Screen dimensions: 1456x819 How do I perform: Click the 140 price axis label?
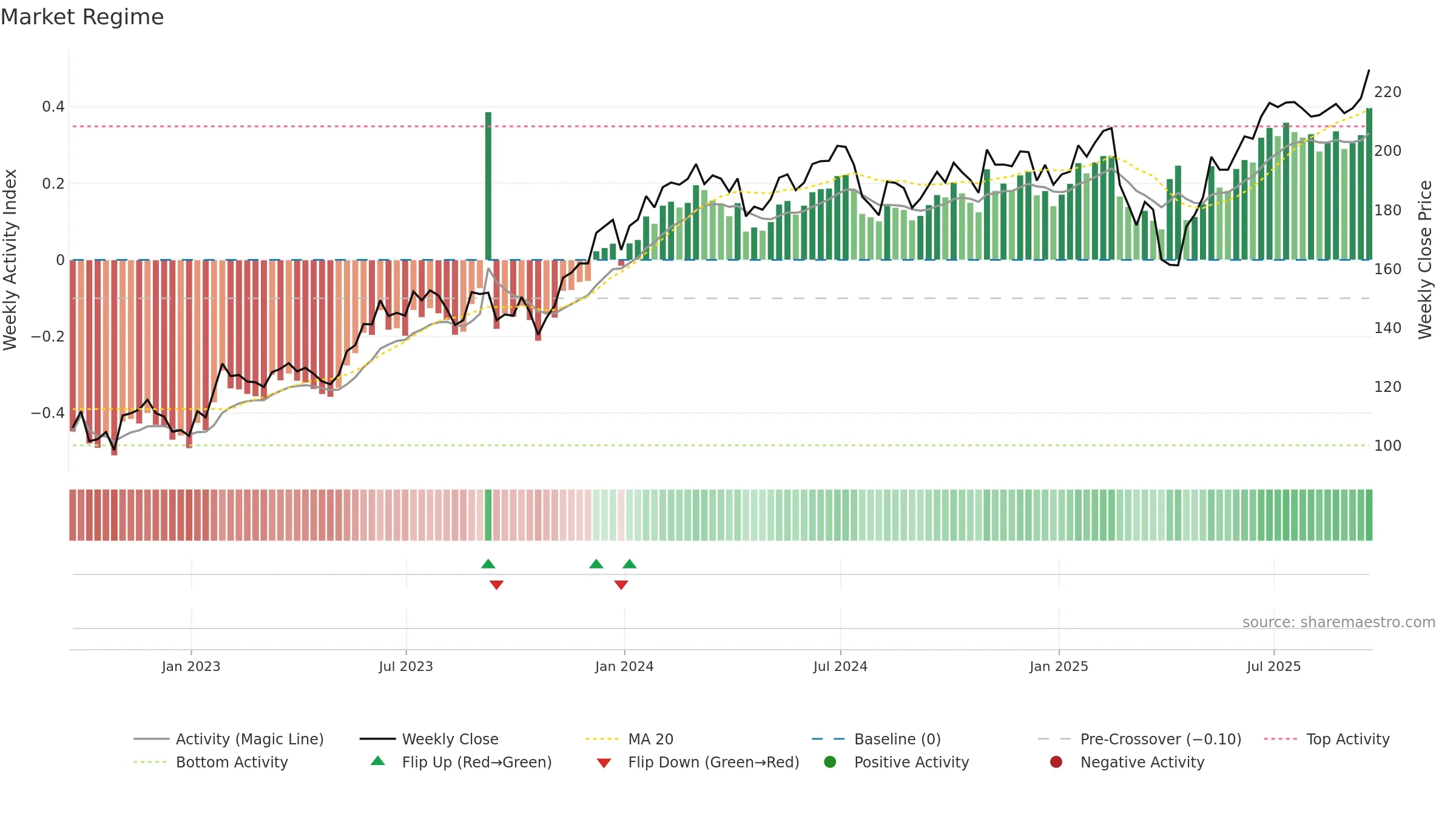pos(1388,328)
